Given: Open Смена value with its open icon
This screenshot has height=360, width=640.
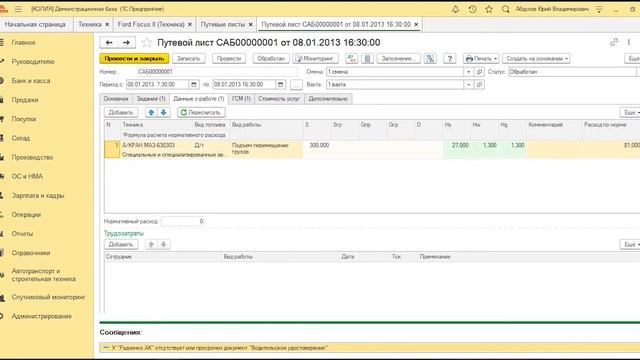Looking at the screenshot, I should [480, 72].
